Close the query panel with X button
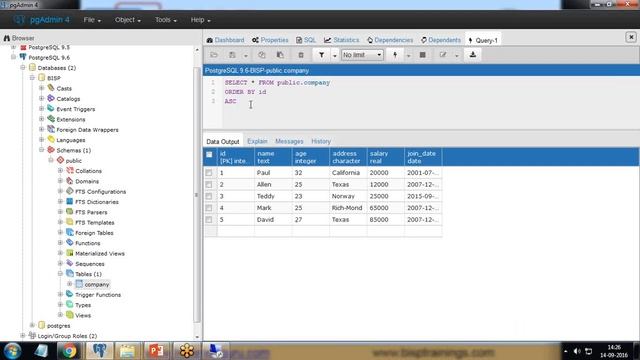Viewport: 640px width, 360px height. pyautogui.click(x=631, y=37)
